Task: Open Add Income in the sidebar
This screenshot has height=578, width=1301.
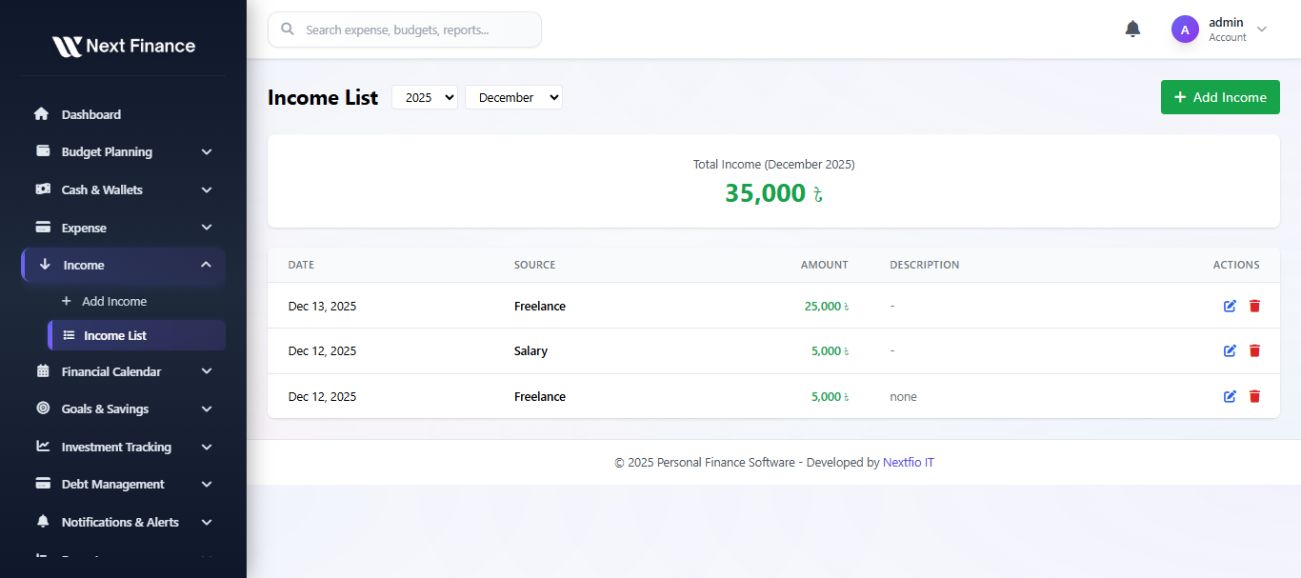Action: pos(114,301)
